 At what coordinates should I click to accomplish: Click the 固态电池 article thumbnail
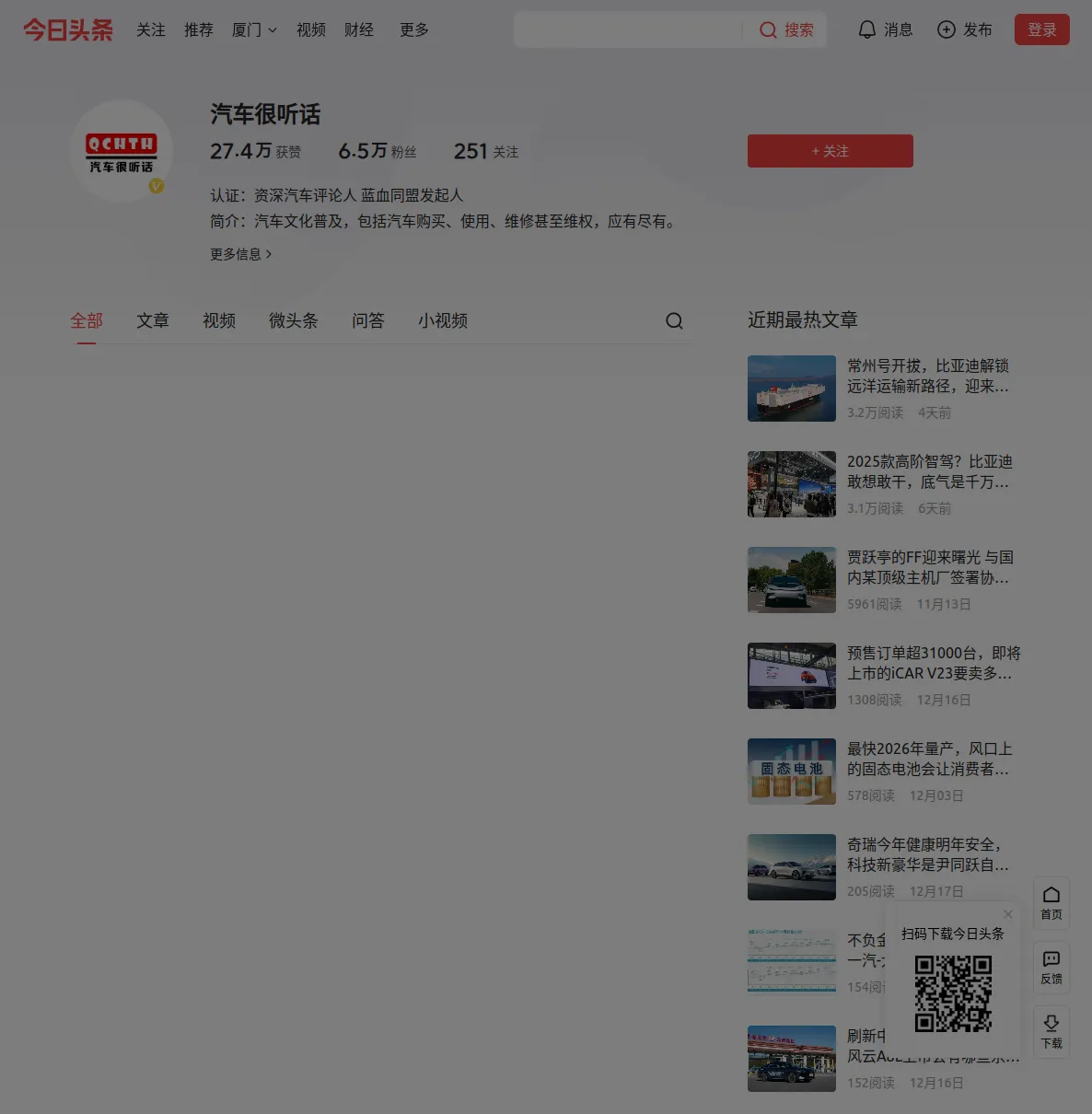[792, 772]
